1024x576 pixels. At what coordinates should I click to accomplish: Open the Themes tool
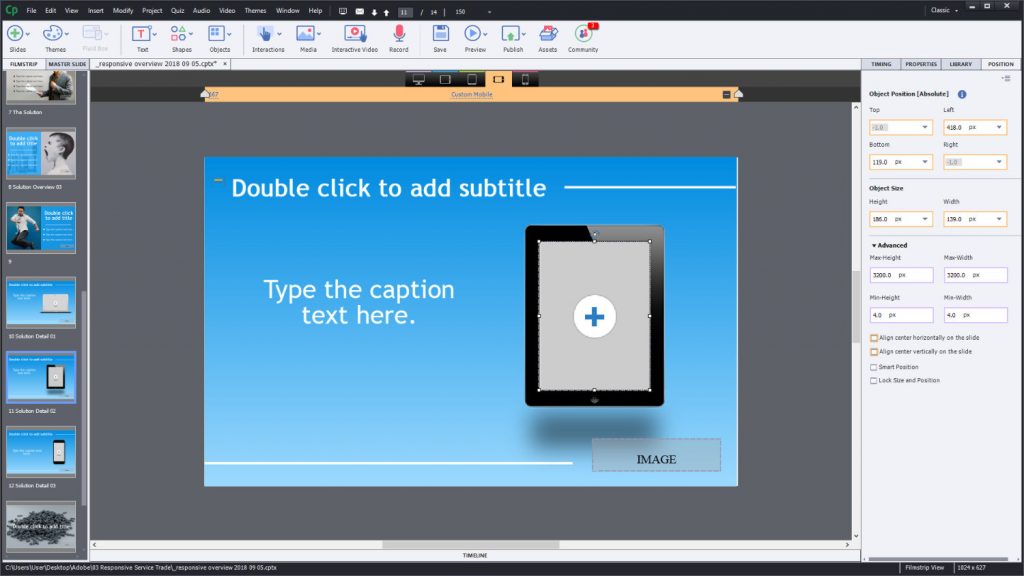click(x=55, y=34)
